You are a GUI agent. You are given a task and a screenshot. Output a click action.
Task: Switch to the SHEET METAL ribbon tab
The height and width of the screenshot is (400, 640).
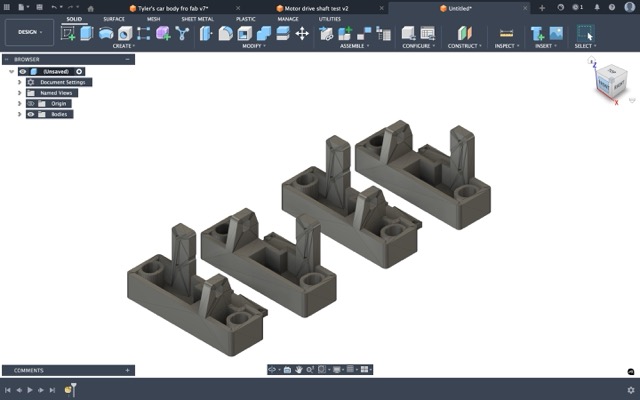pyautogui.click(x=198, y=19)
